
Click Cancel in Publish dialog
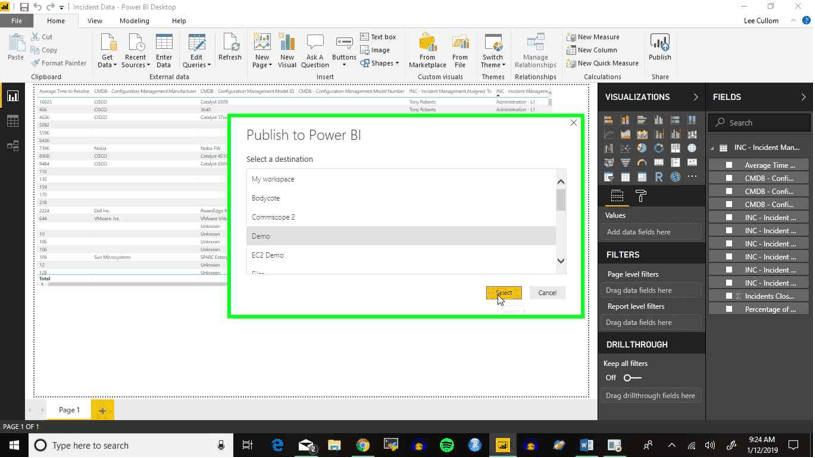tap(547, 293)
